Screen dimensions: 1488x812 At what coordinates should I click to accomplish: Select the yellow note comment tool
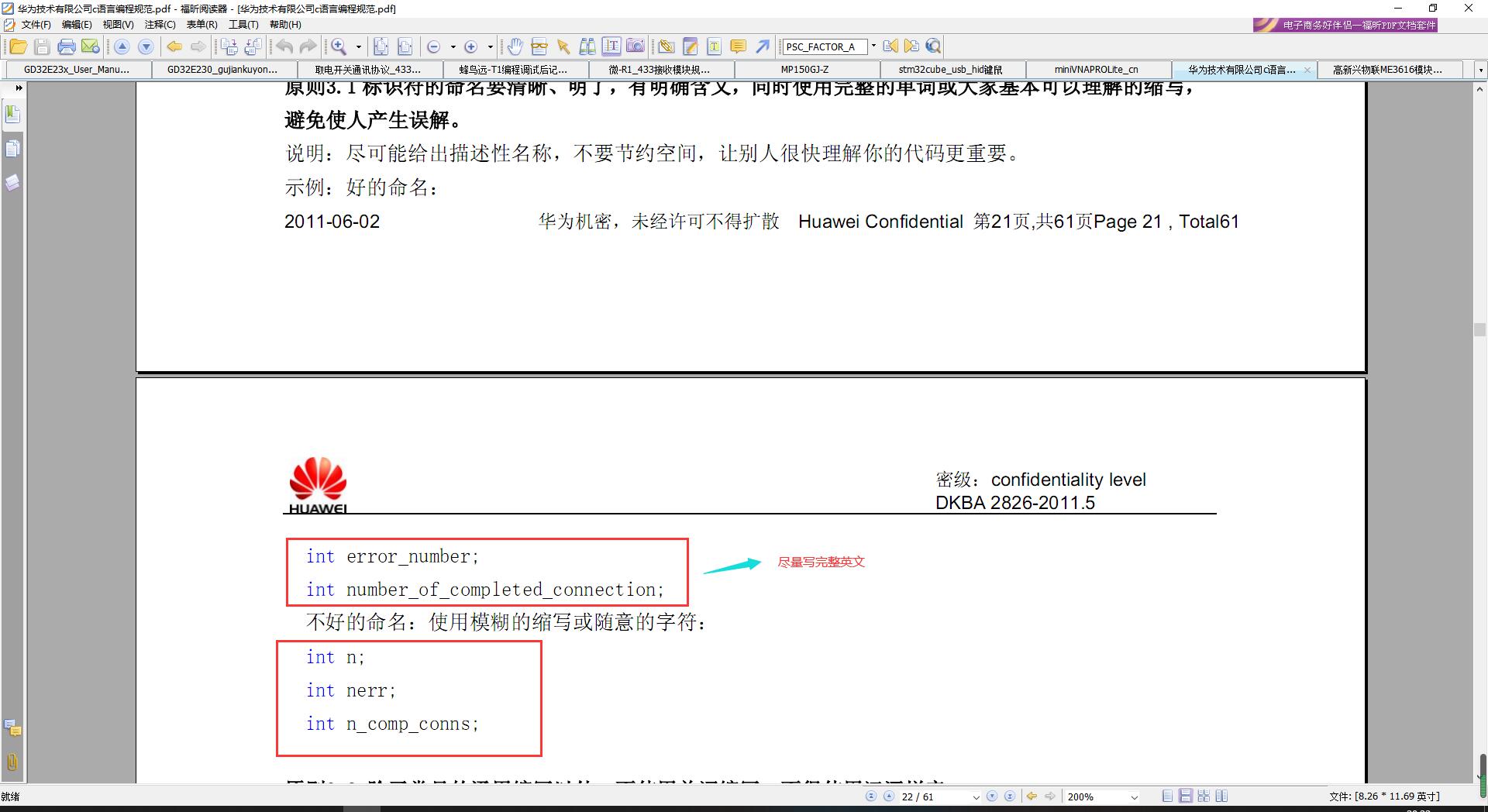click(x=739, y=46)
